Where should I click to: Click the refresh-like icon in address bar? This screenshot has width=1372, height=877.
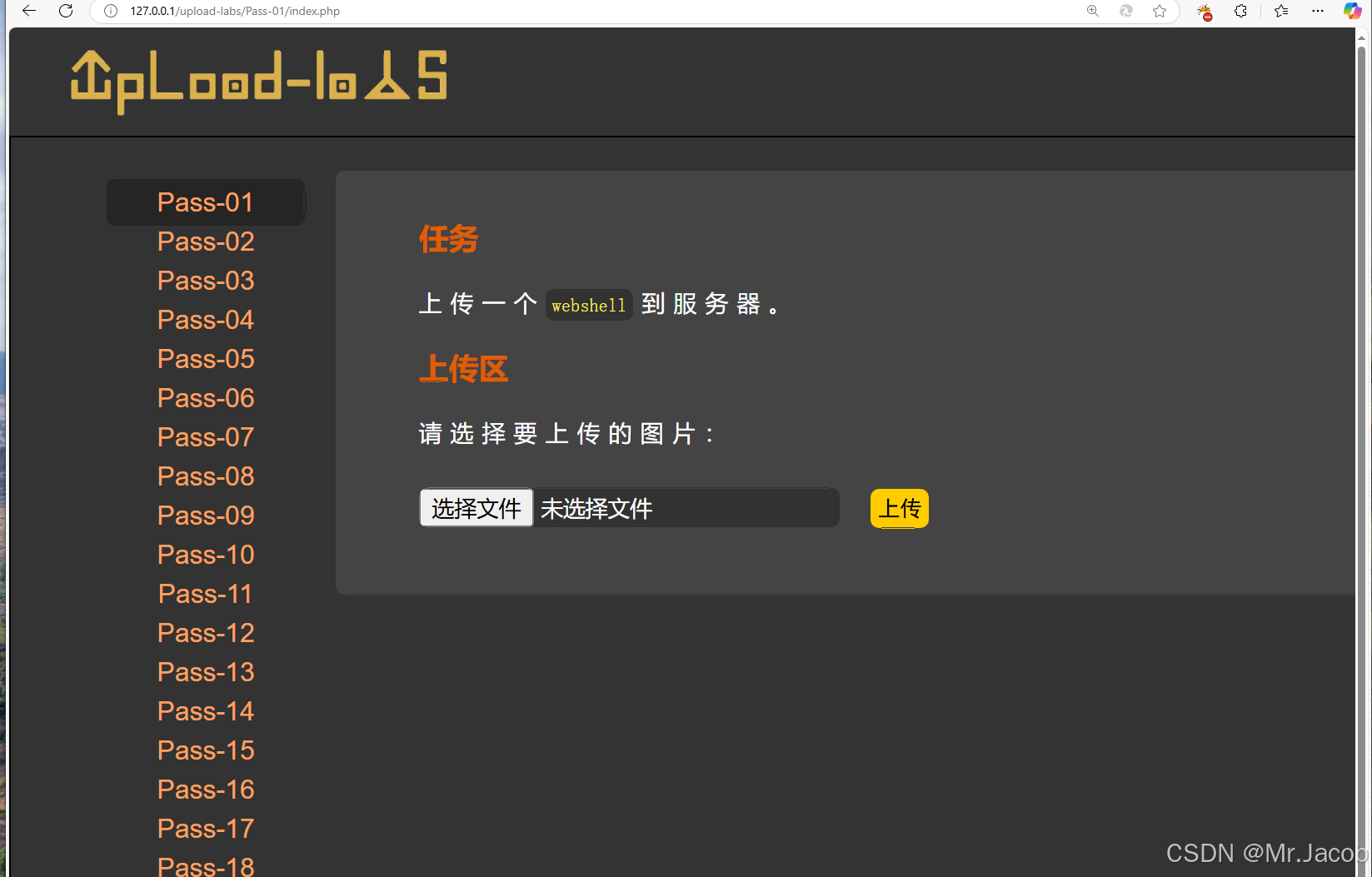pyautogui.click(x=1126, y=11)
